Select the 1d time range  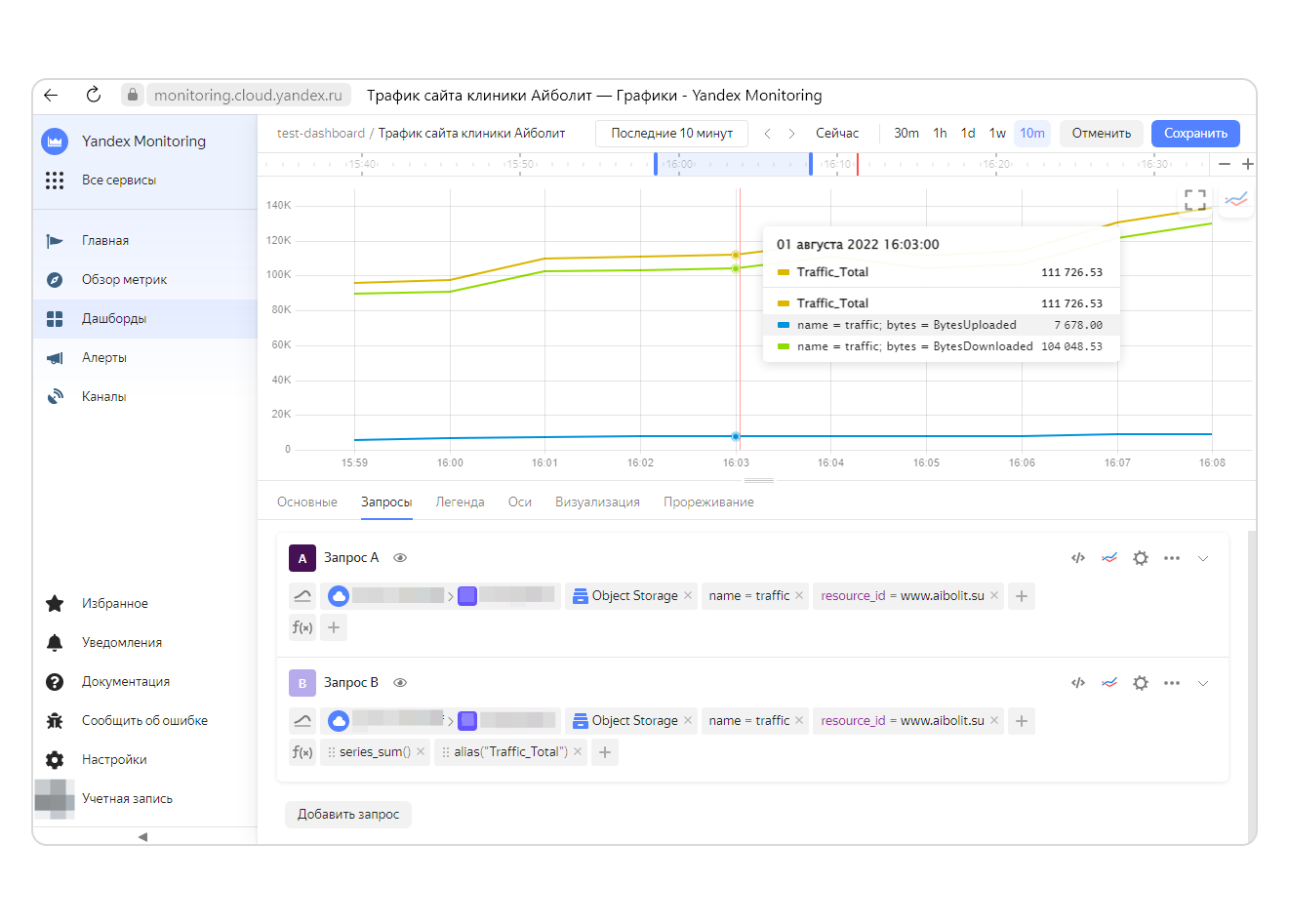tap(968, 134)
